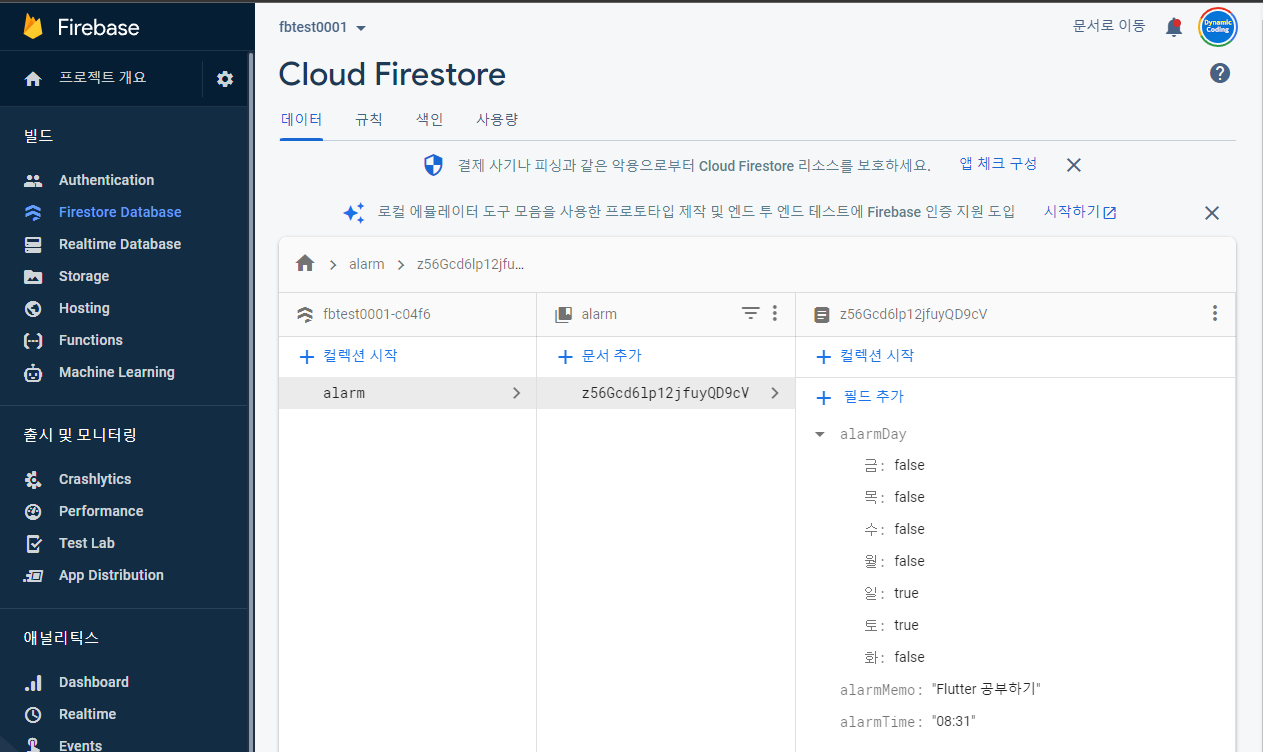Click the 수: false field
Viewport: 1263px width, 752px height.
pyautogui.click(x=894, y=529)
